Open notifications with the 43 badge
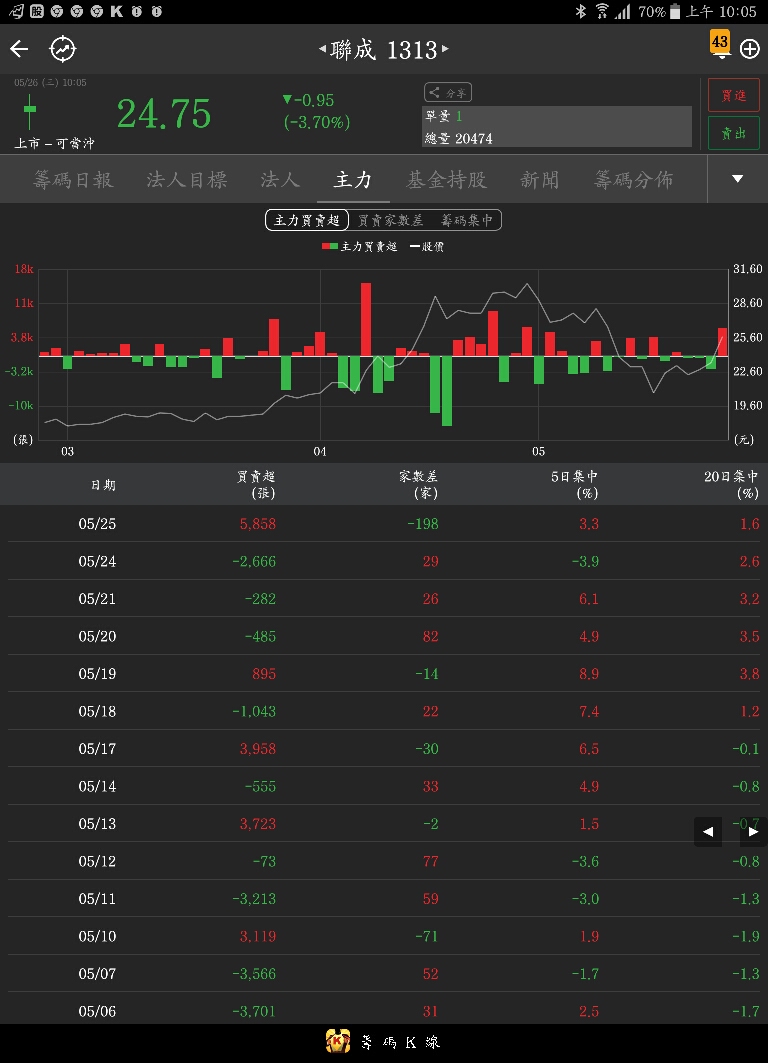The height and width of the screenshot is (1063, 768). pyautogui.click(x=720, y=45)
